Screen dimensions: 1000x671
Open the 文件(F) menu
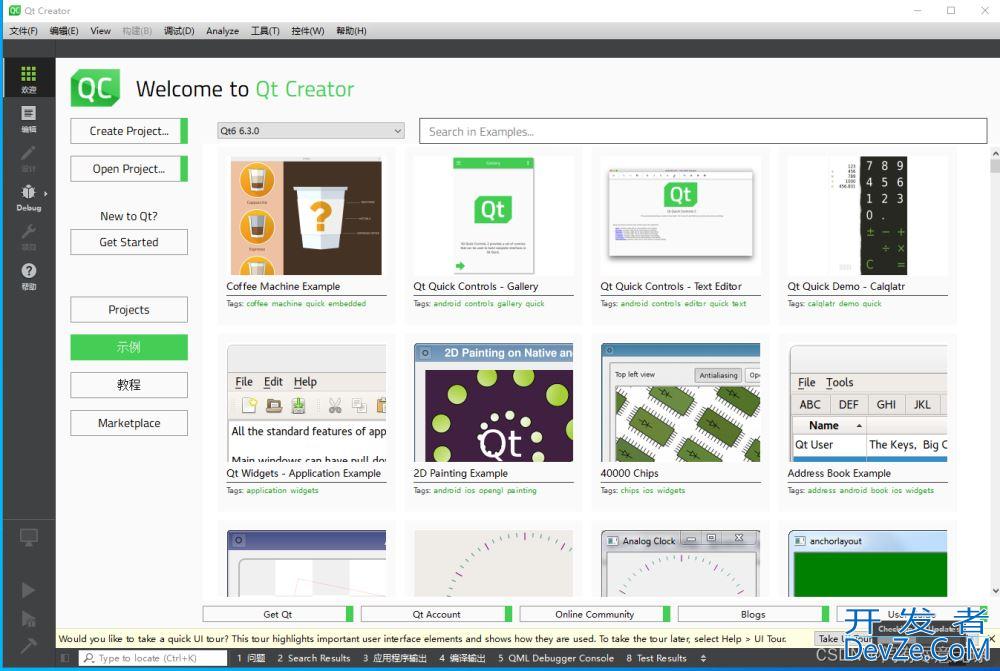[24, 31]
